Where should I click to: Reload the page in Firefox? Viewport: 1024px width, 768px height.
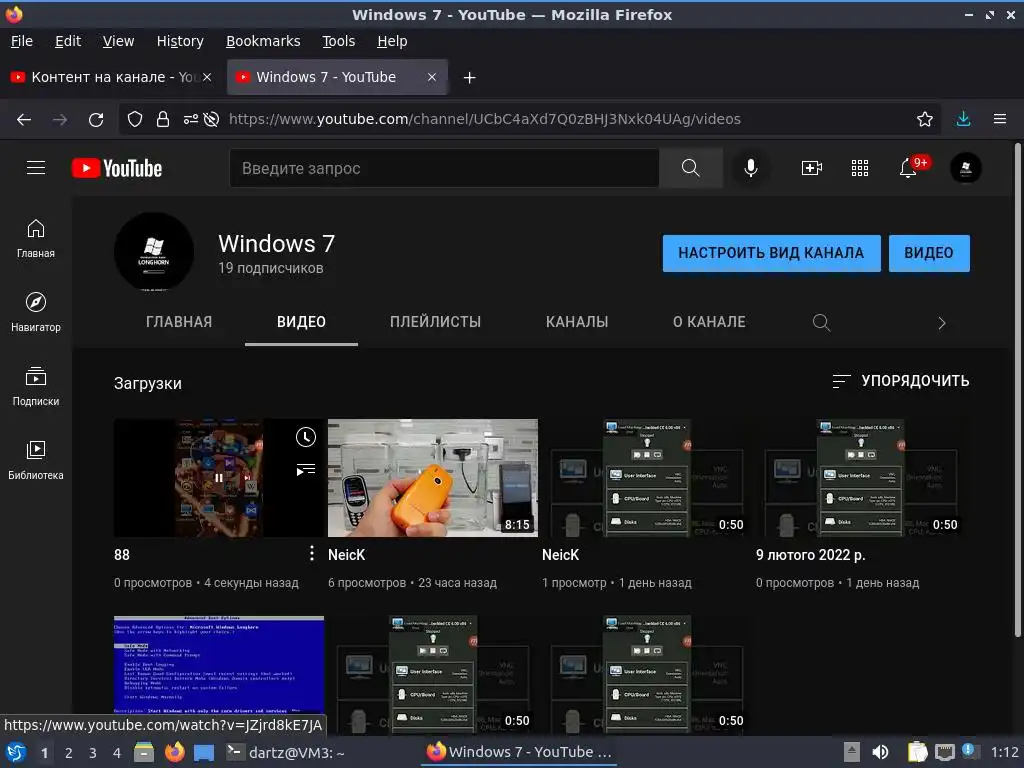click(x=96, y=119)
